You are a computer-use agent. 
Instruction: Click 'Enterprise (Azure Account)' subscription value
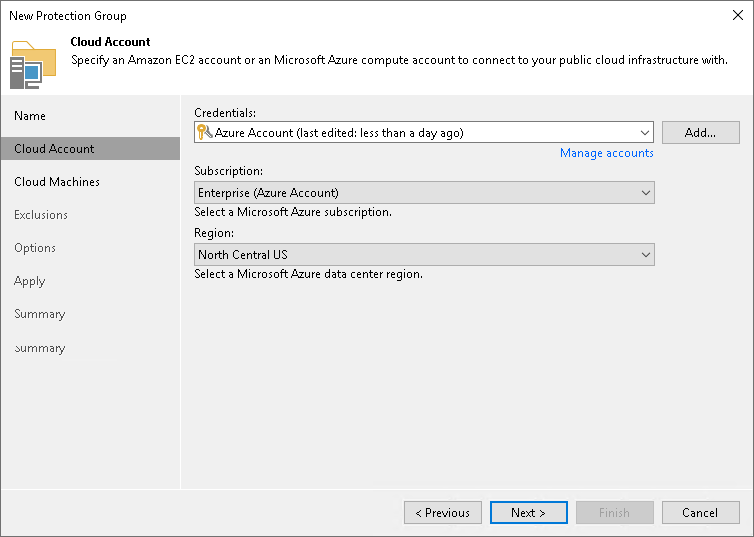(x=268, y=193)
